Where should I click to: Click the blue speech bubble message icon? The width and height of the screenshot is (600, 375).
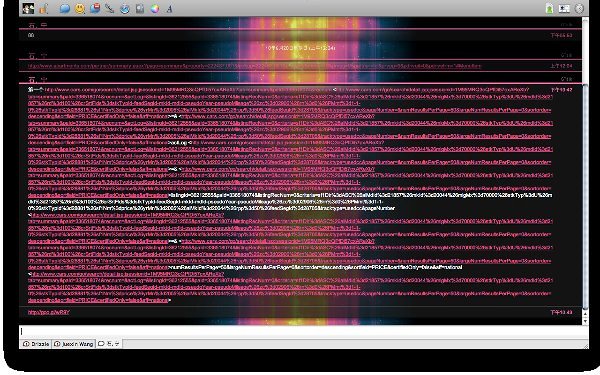coord(64,8)
